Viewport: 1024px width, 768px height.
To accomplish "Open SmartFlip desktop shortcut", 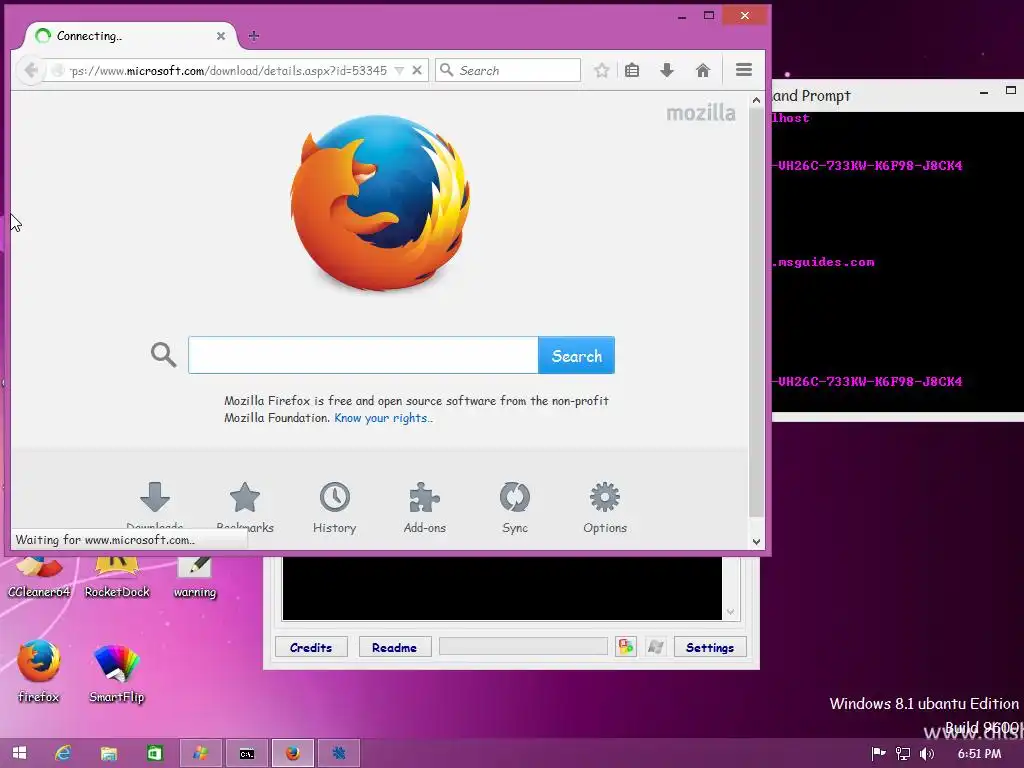I will [x=116, y=673].
